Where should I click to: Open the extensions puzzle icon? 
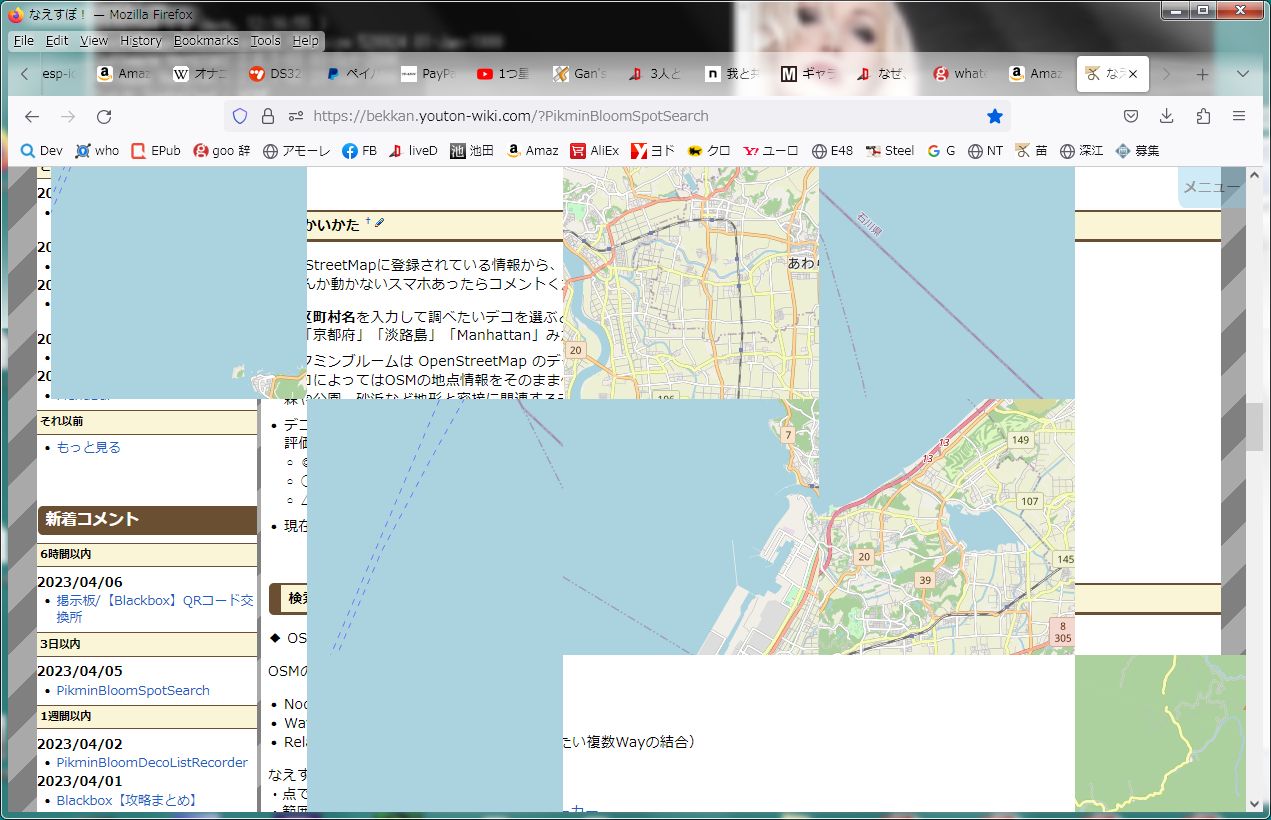(x=1203, y=116)
